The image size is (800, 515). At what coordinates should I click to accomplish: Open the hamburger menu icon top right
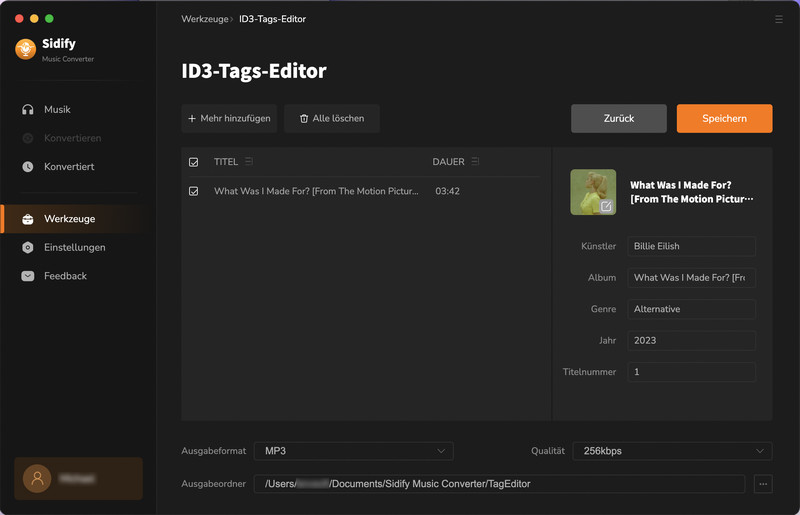[x=779, y=19]
